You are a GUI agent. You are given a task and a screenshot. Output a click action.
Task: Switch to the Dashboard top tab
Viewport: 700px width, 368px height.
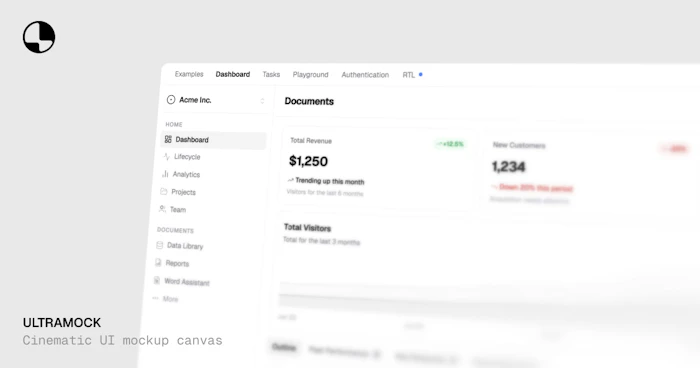click(233, 74)
